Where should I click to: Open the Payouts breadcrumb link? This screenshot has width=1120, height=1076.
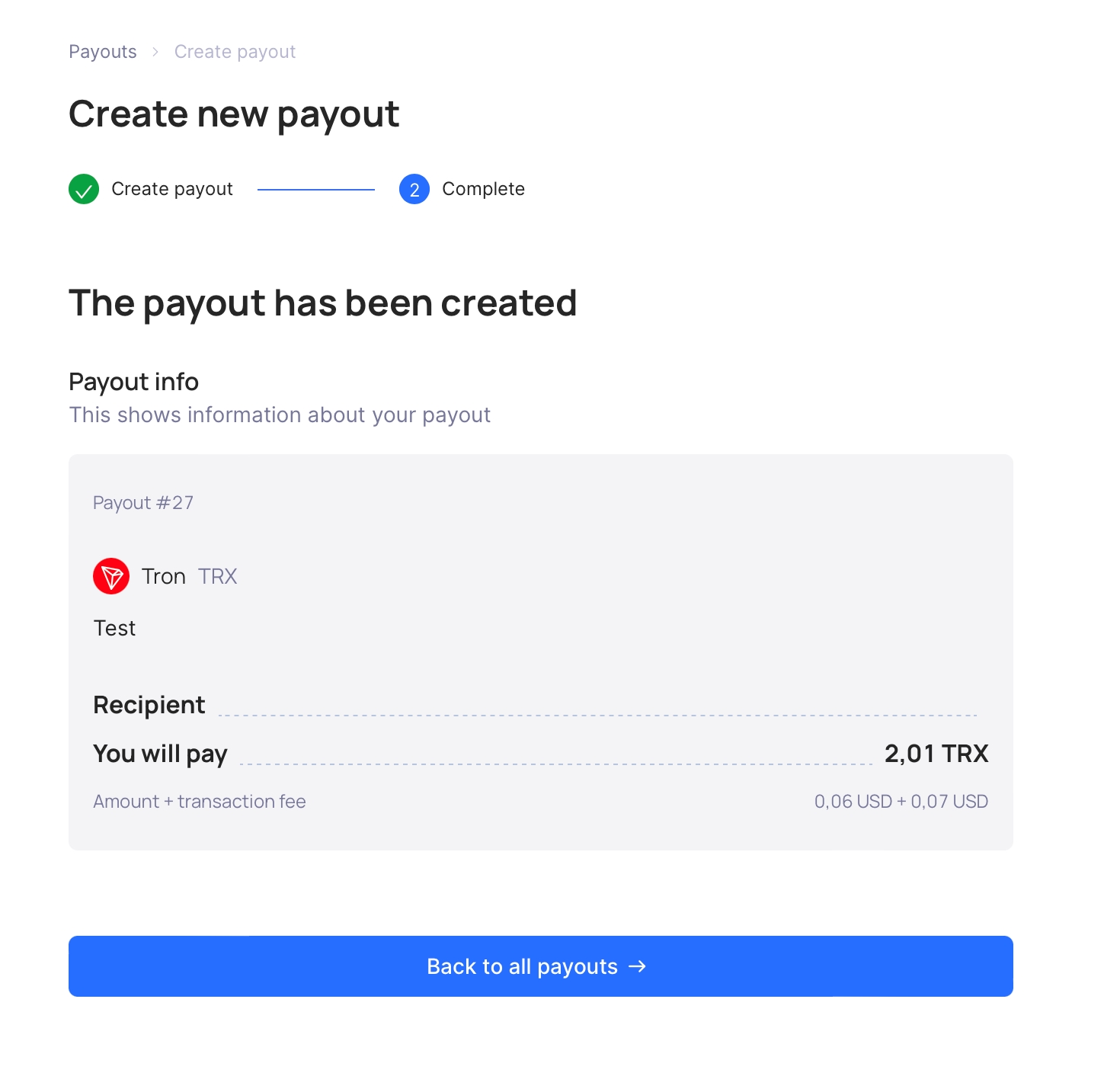(x=103, y=52)
